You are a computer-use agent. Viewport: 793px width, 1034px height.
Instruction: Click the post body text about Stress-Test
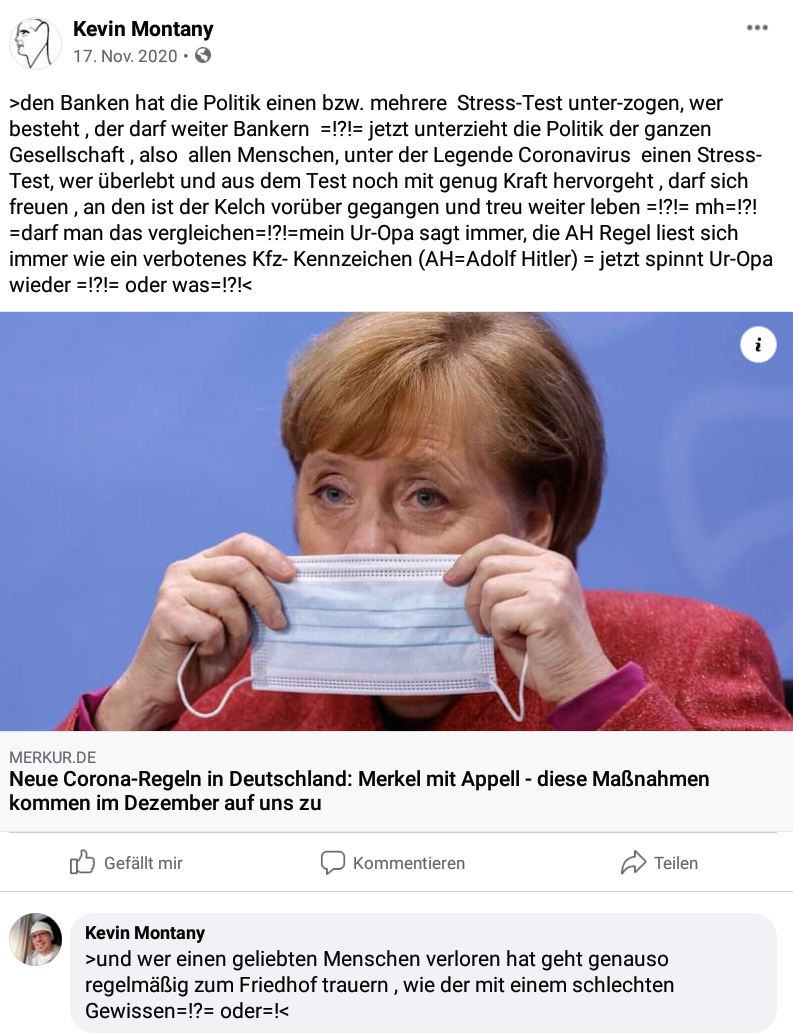[390, 194]
